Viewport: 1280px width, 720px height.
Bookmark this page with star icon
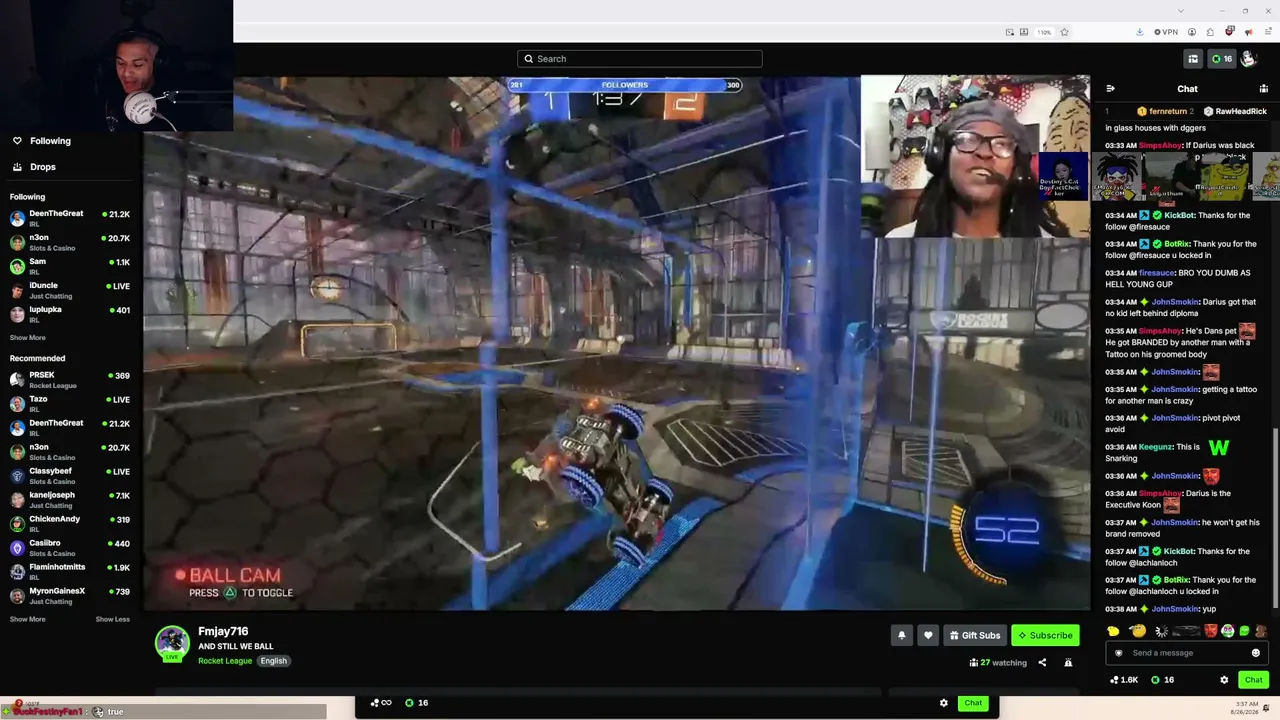point(1064,32)
